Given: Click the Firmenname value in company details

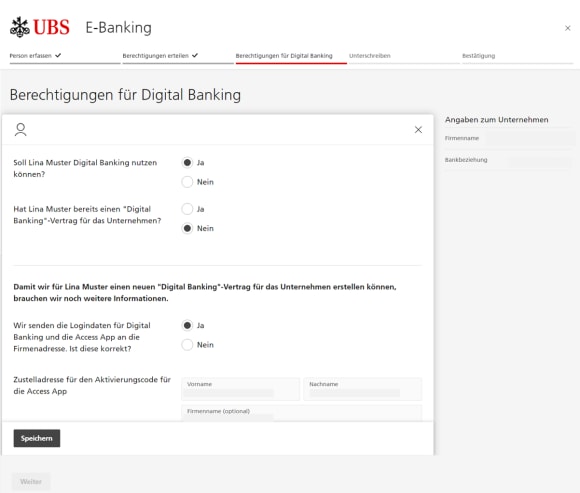Looking at the screenshot, I should [x=530, y=138].
